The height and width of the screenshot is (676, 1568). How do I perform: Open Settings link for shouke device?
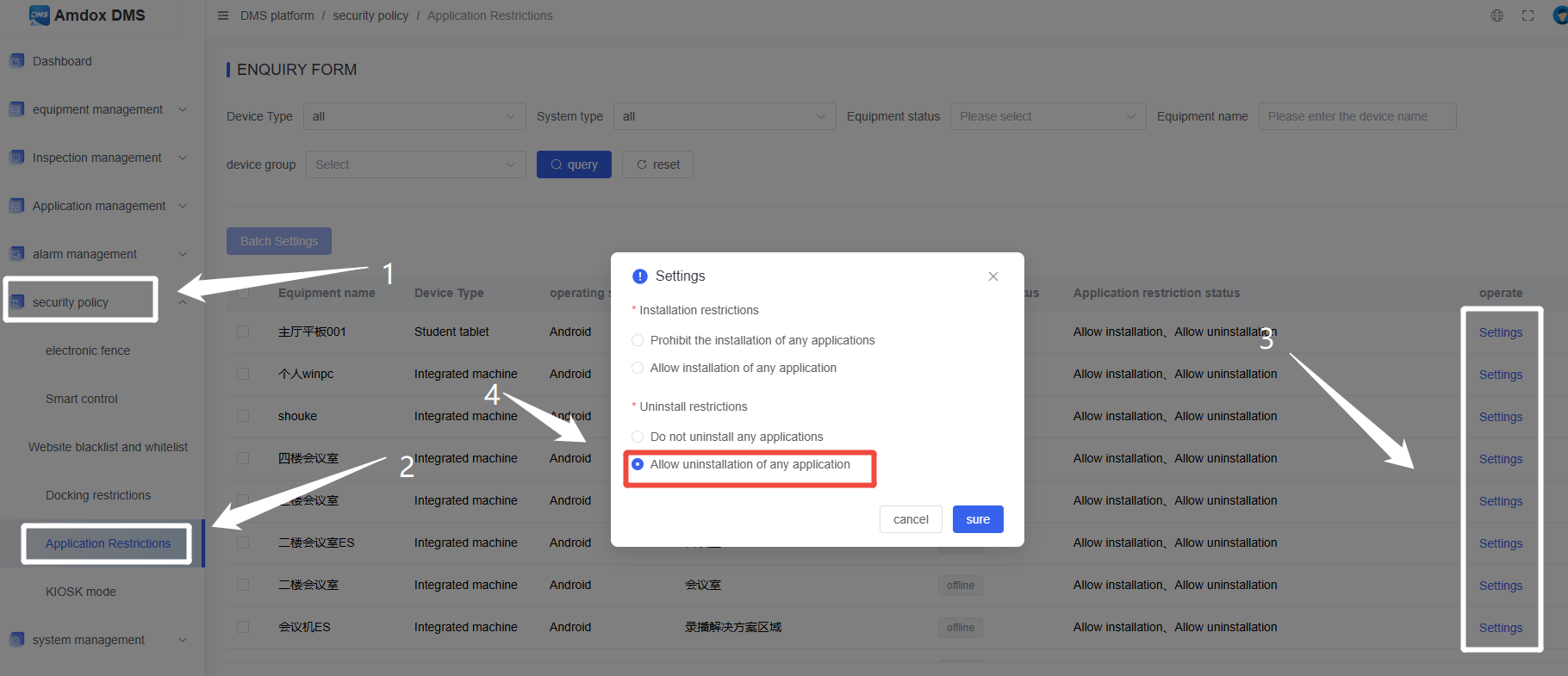(1500, 417)
